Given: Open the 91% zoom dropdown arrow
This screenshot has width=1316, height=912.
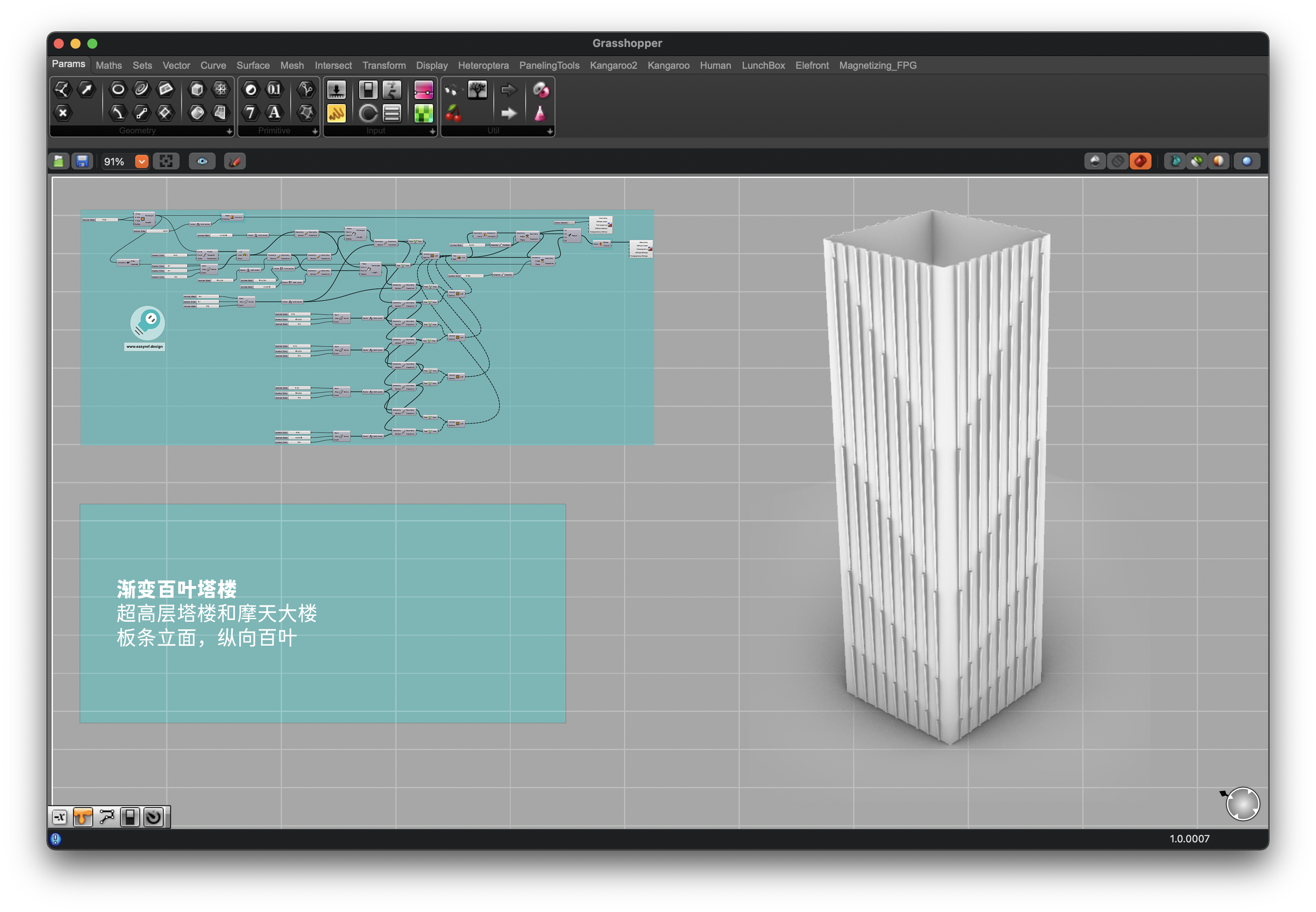Looking at the screenshot, I should (x=142, y=162).
